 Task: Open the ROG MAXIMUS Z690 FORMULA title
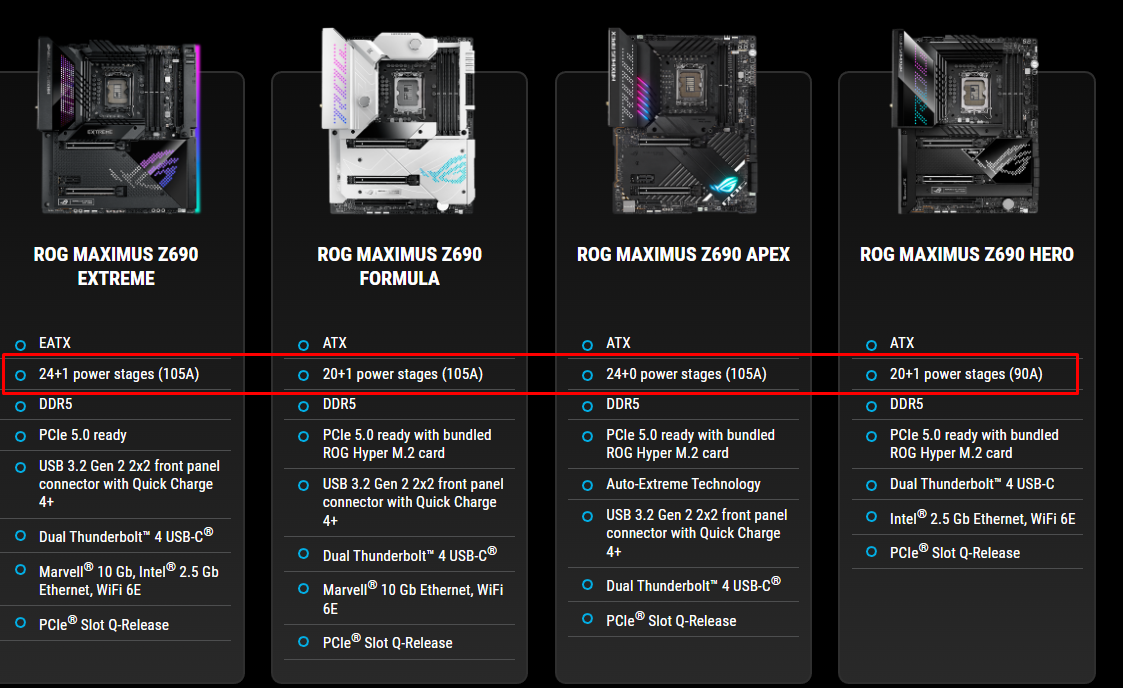(400, 266)
